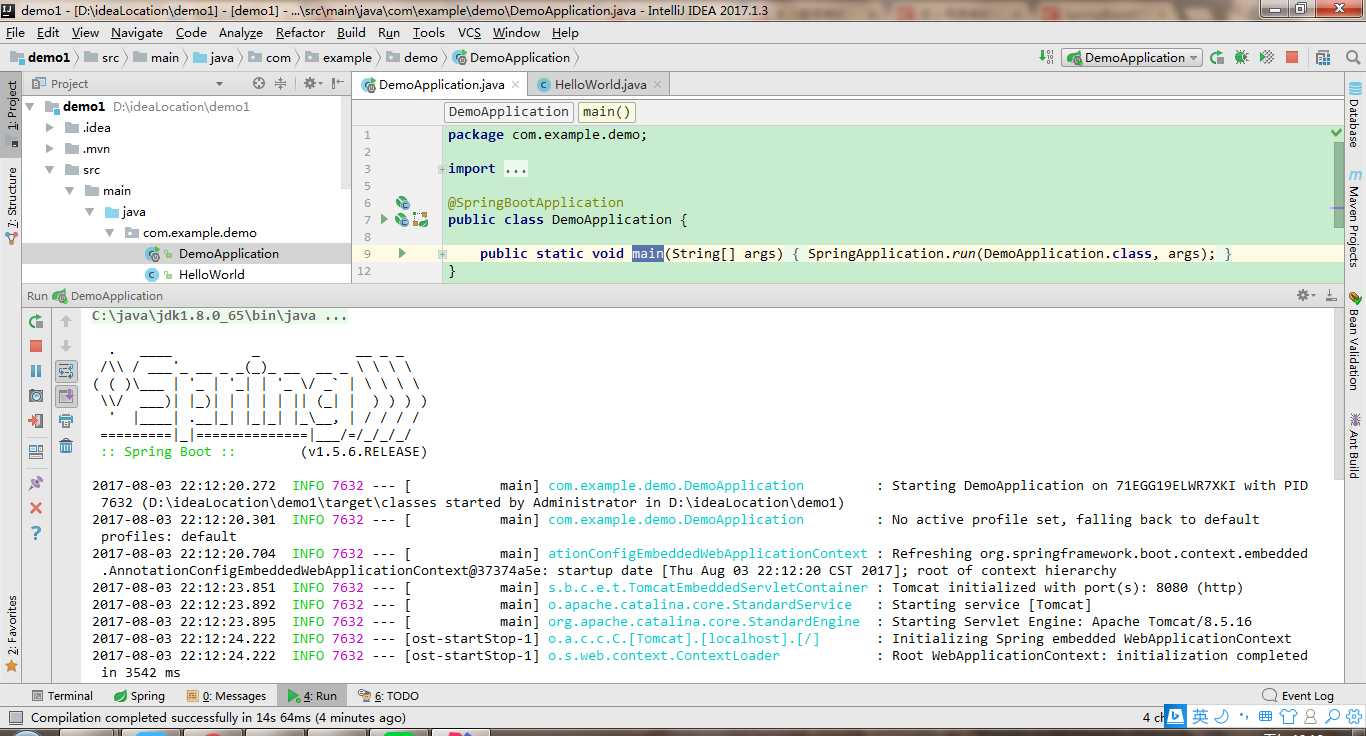Open the Ant Build side panel

(1354, 446)
